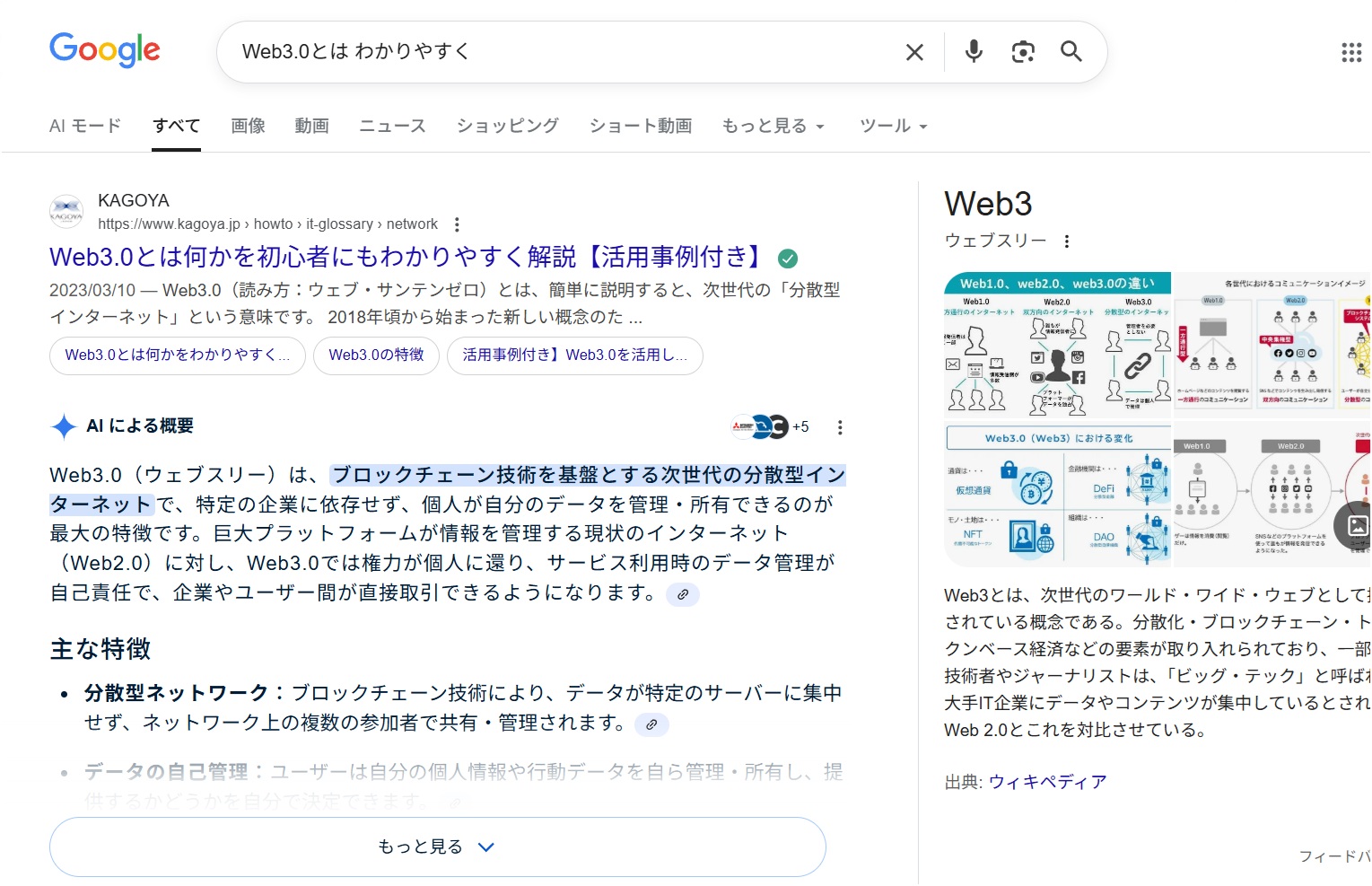Open the +5 source icons cluster
This screenshot has height=886, width=1372.
coord(770,426)
